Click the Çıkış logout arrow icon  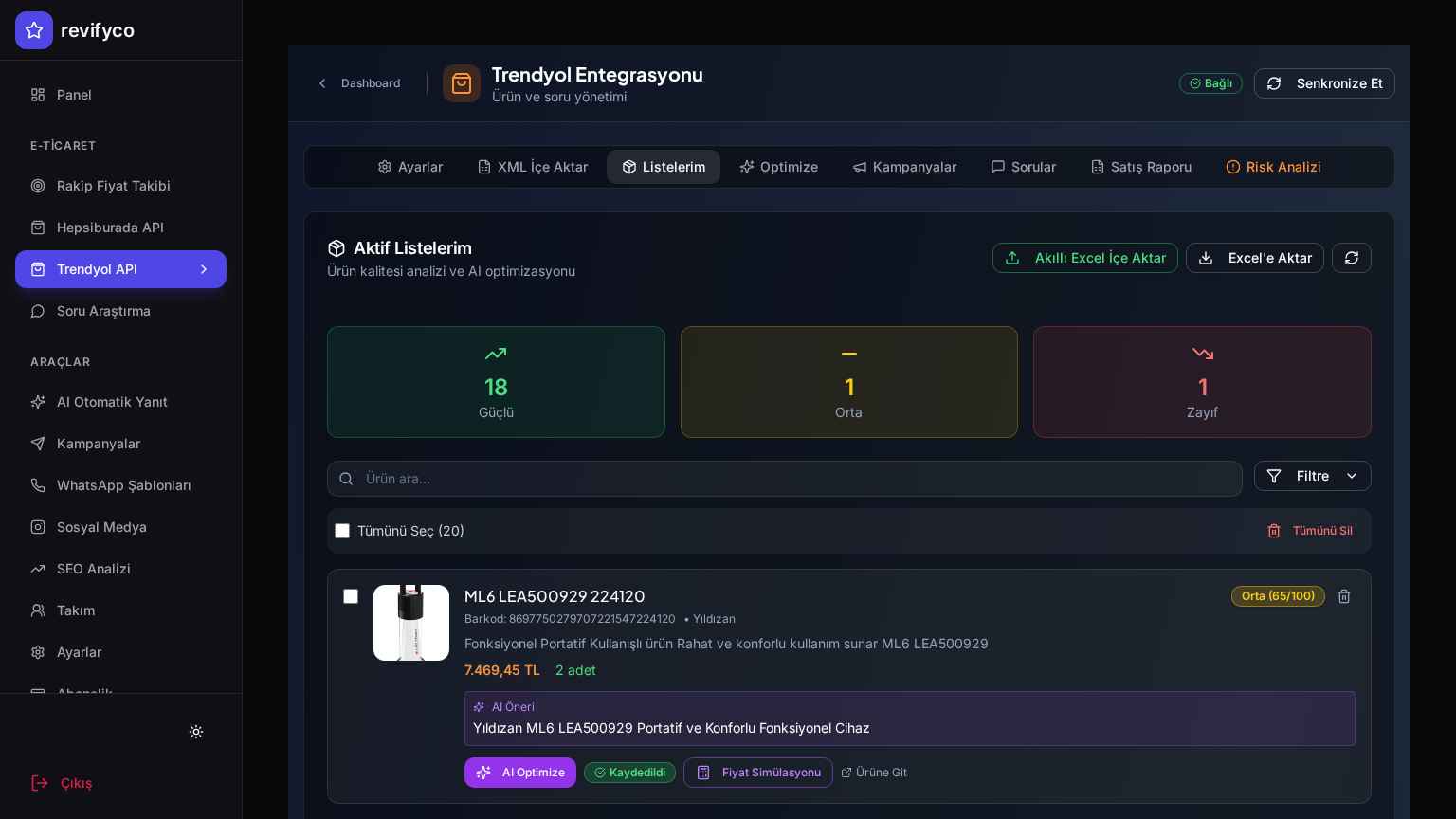point(40,783)
